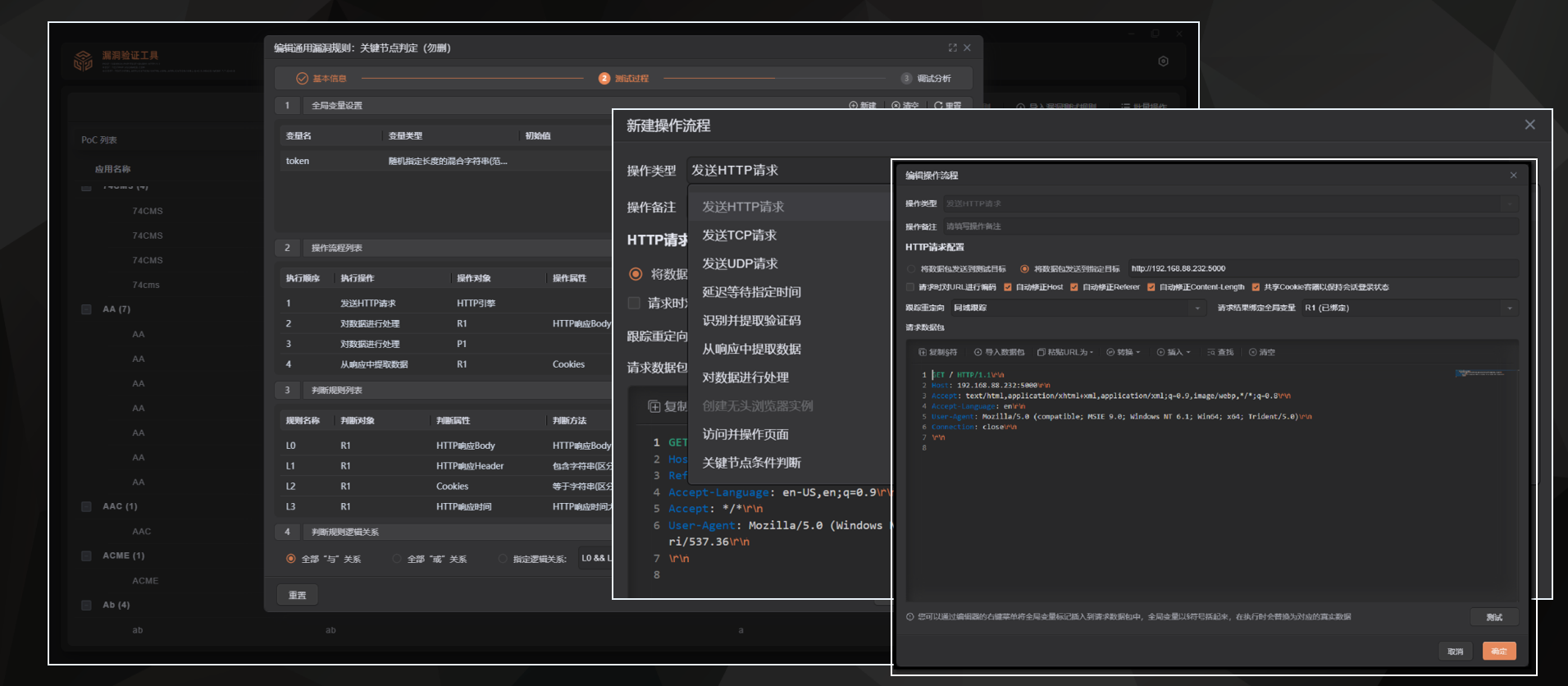This screenshot has height=686, width=1568.
Task: Click the 测试 button
Action: point(1494,617)
